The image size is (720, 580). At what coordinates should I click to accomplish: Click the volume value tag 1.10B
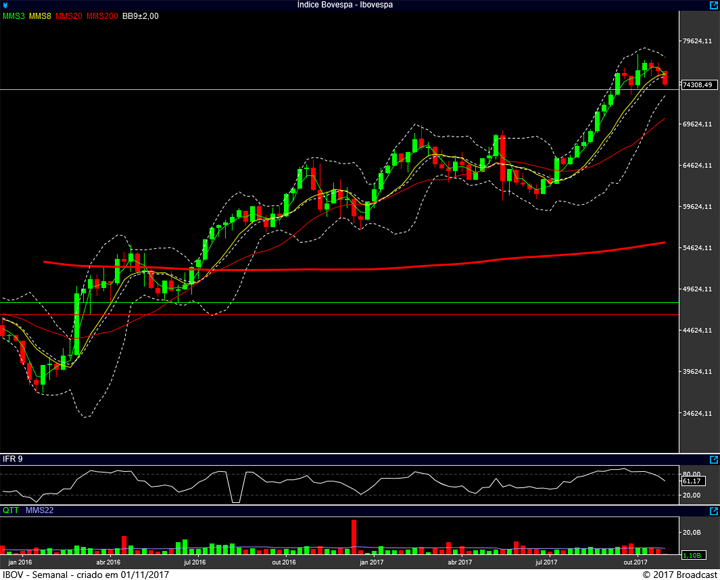click(690, 555)
